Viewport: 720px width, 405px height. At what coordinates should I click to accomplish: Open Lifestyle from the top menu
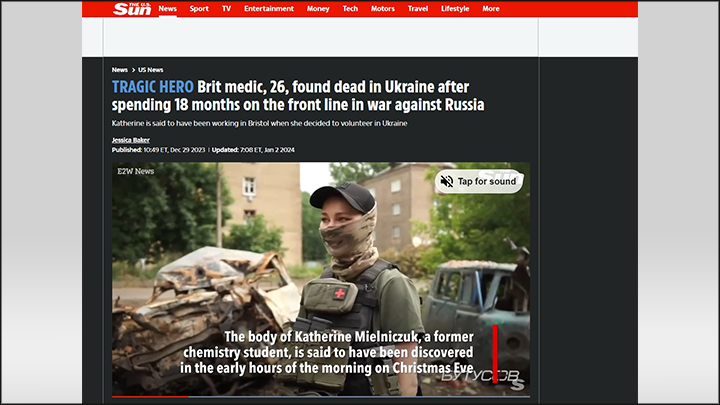(x=455, y=9)
